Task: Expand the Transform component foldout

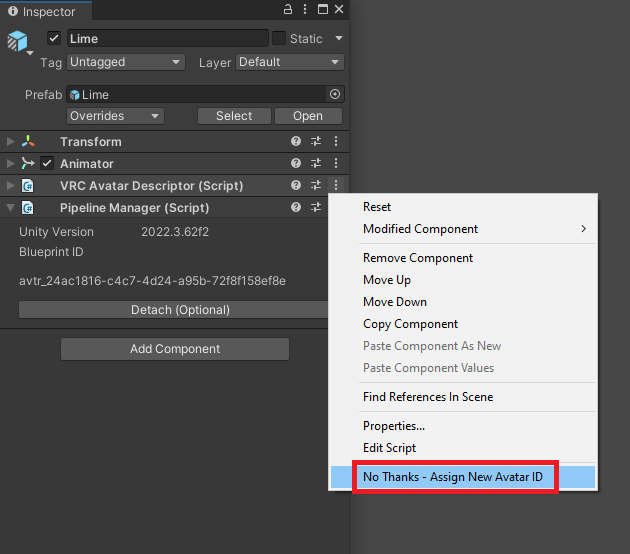Action: [11, 142]
